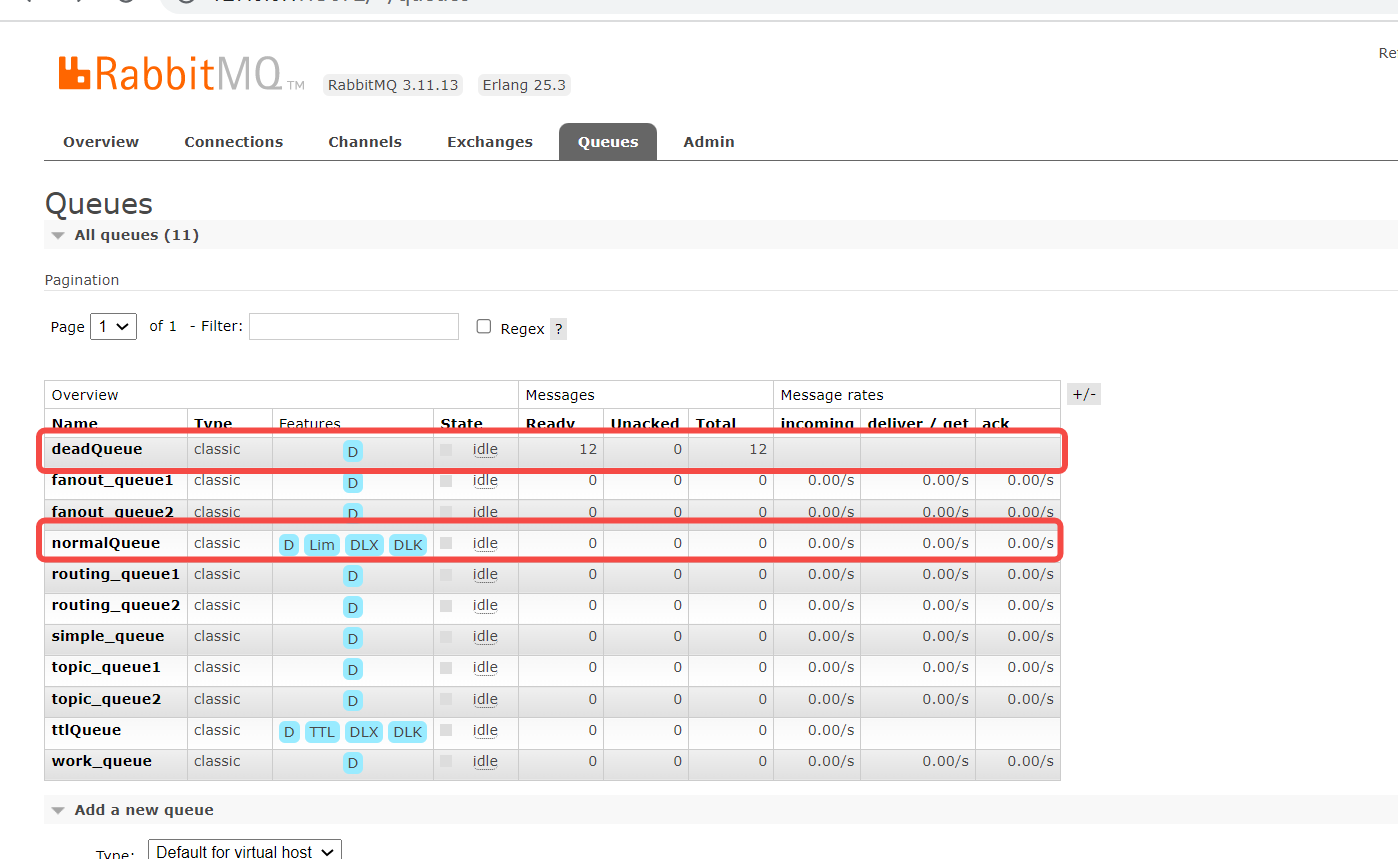The height and width of the screenshot is (859, 1398).
Task: Open the queue Type dropdown
Action: [x=245, y=851]
